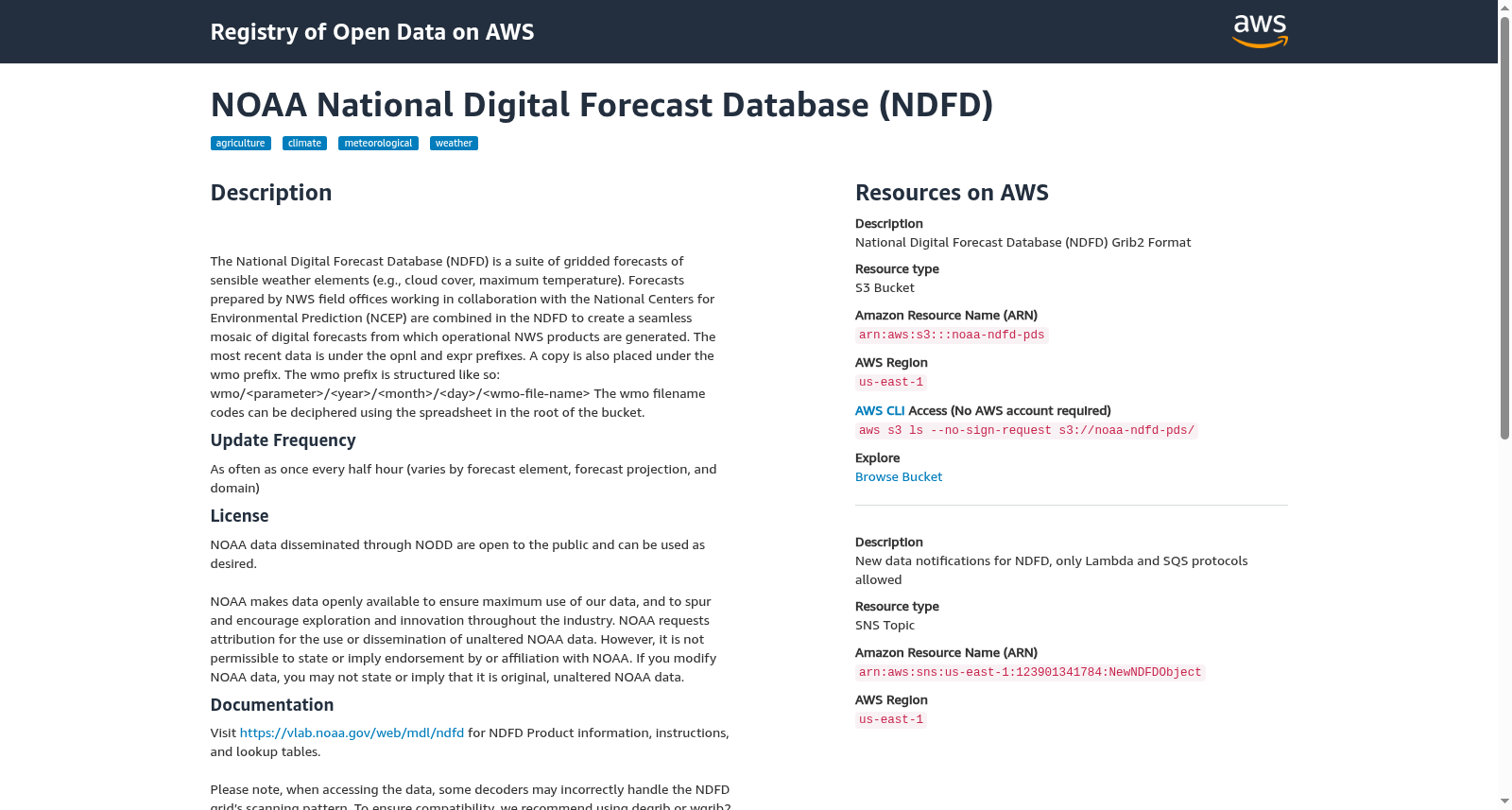Click the us-east-1 region under SNS Topic
This screenshot has width=1512, height=810.
(891, 720)
